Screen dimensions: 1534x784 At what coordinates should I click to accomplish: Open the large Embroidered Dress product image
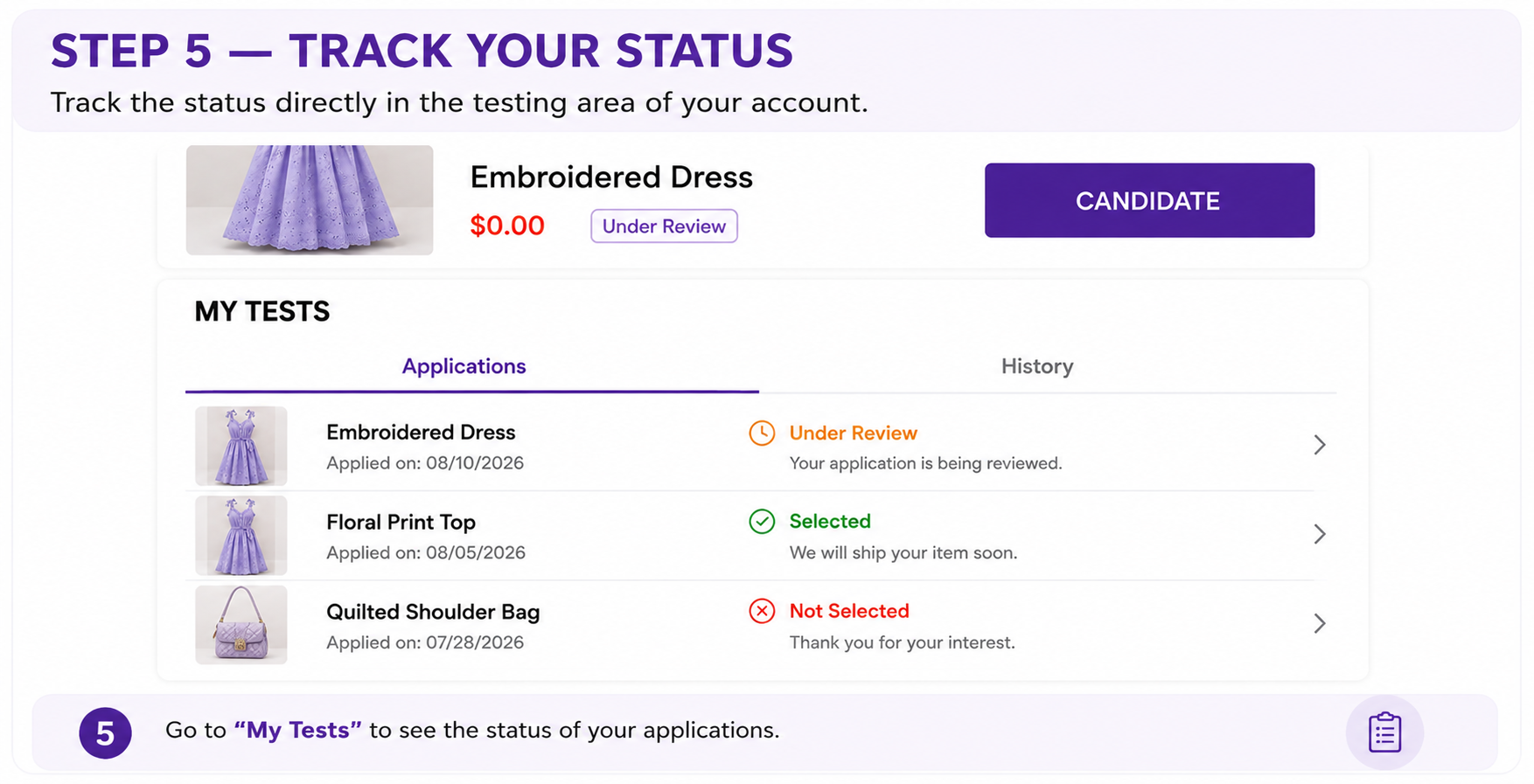tap(310, 200)
